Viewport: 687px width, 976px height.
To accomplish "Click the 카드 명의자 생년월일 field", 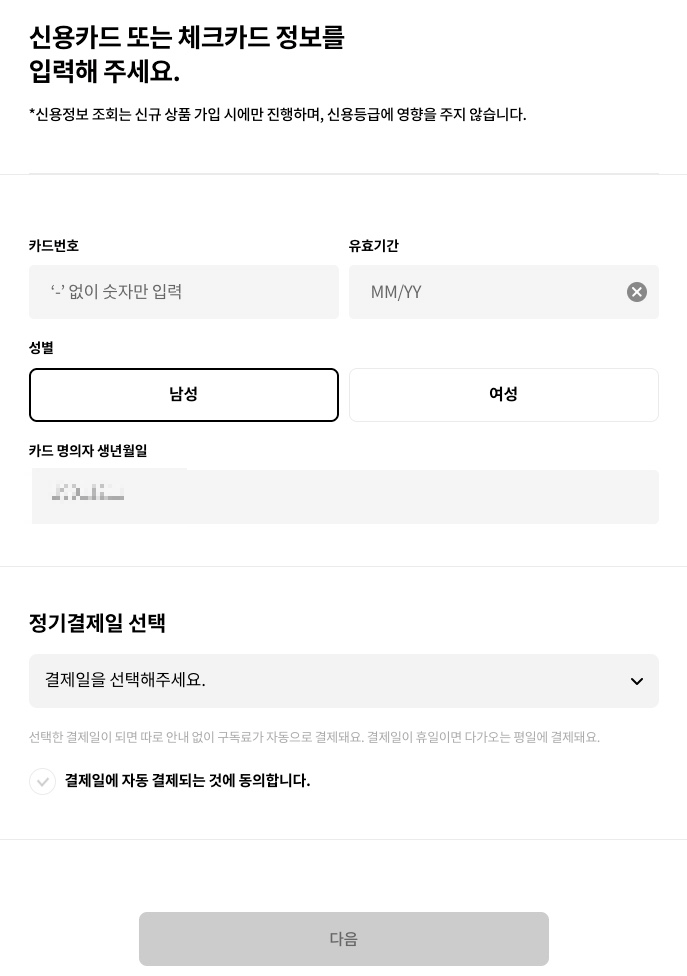I will point(345,497).
